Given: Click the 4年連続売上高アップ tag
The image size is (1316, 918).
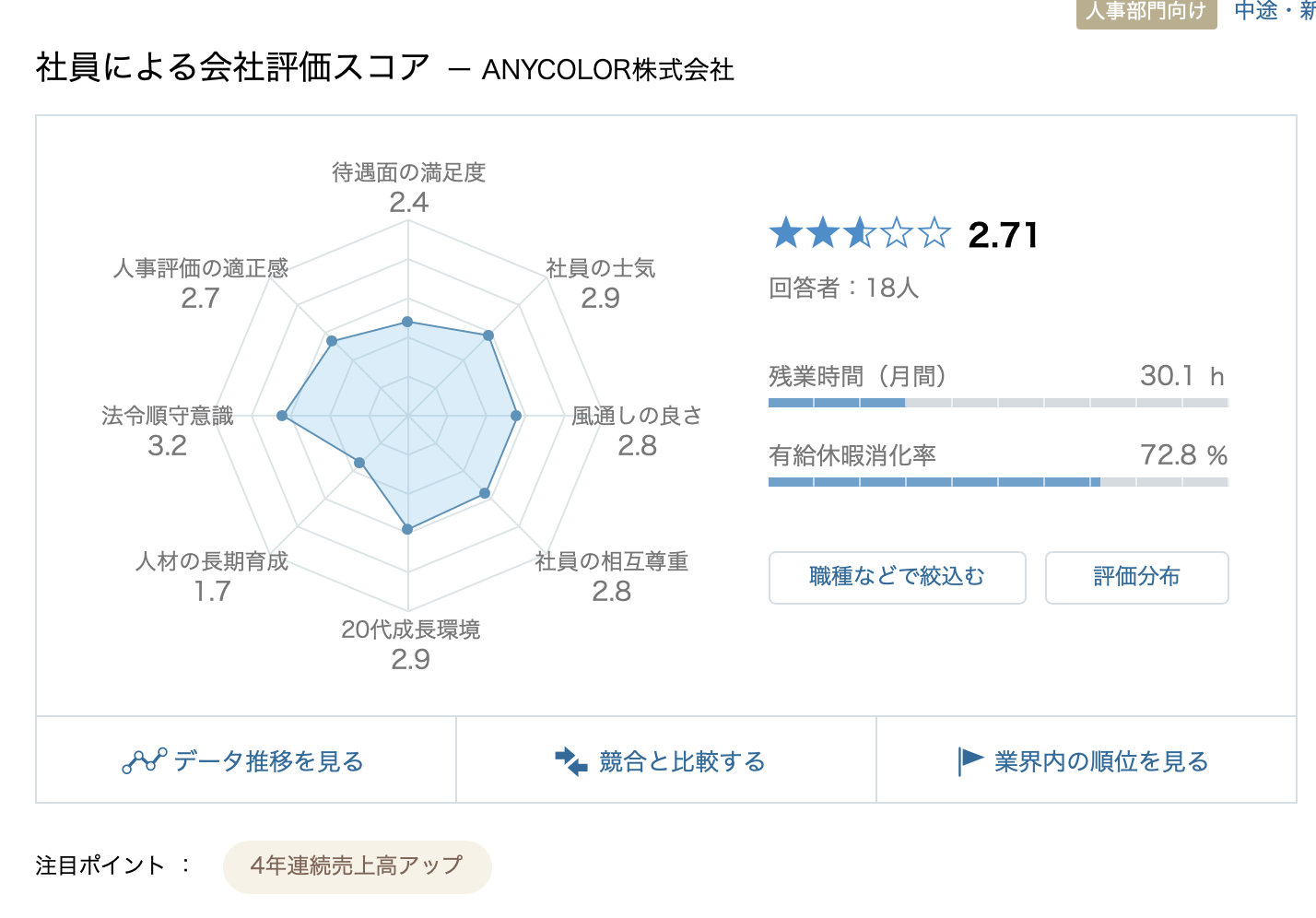Looking at the screenshot, I should tap(358, 866).
